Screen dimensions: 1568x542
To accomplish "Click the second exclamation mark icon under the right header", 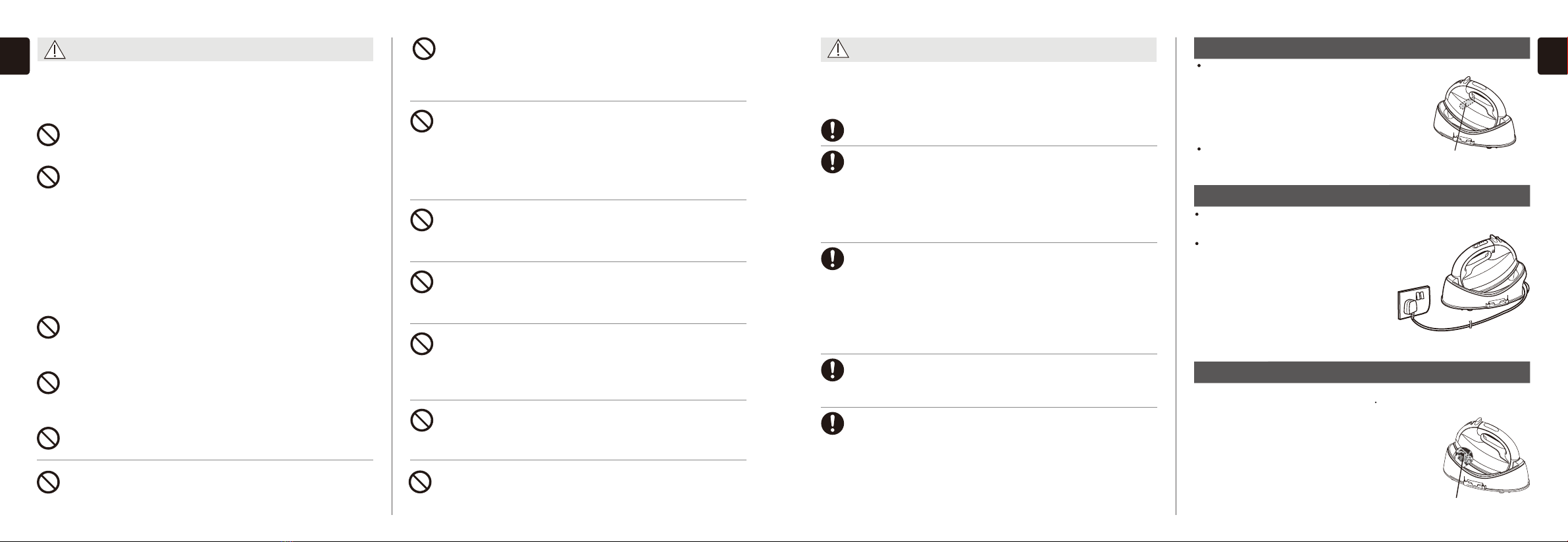I will coord(833,162).
